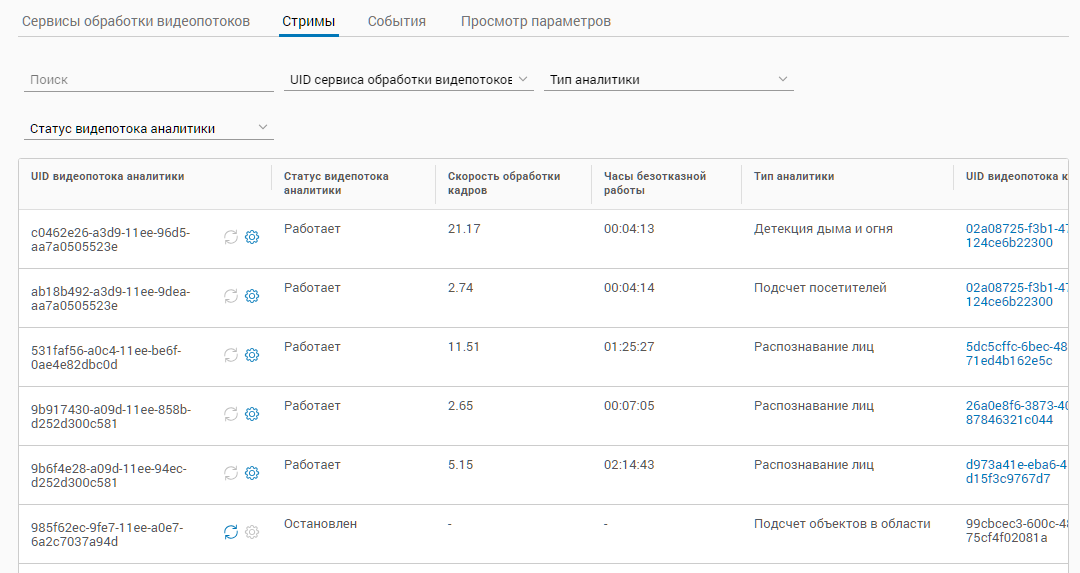Click Скорость обработки кадров column header
This screenshot has height=573, width=1080.
click(x=504, y=183)
